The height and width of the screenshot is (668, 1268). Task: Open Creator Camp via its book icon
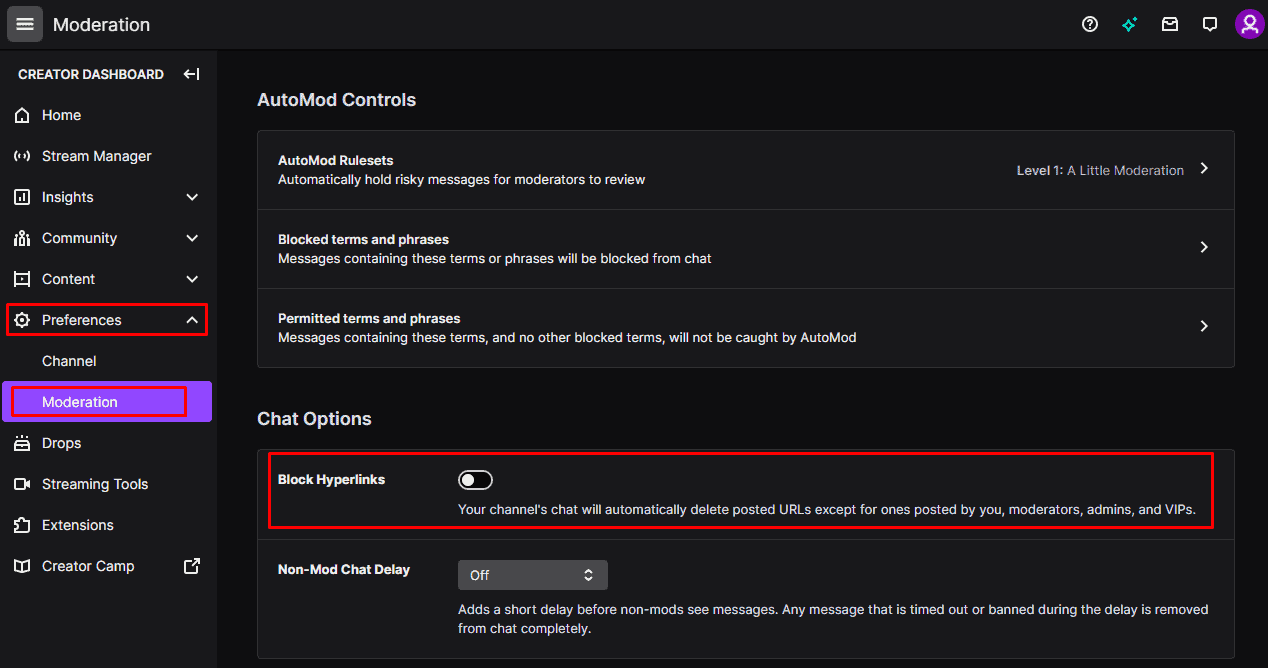click(x=22, y=566)
